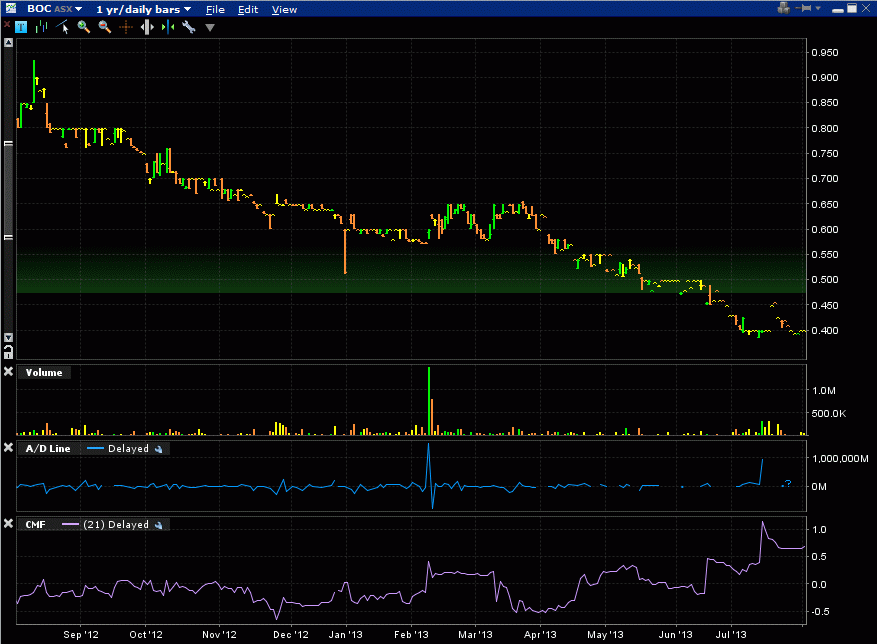Enable the crosshair cursor tool
The height and width of the screenshot is (644, 877).
[x=126, y=27]
